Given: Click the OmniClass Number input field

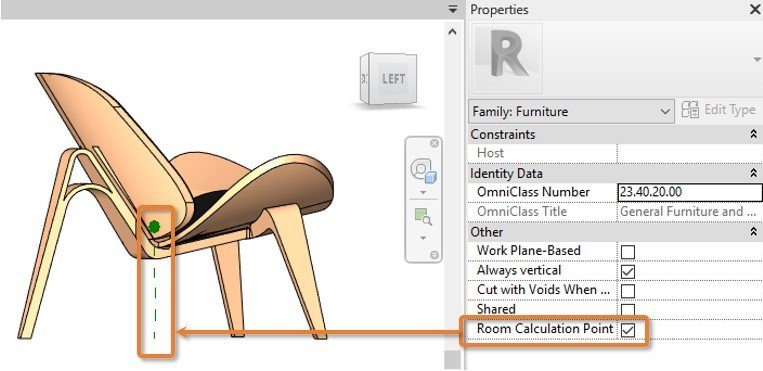Looking at the screenshot, I should coord(690,192).
